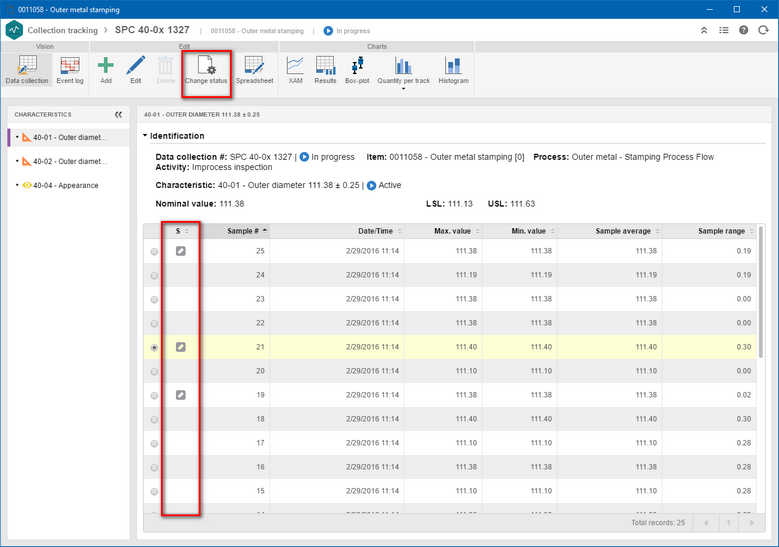Click the table vertical scrollbar

tap(760, 292)
